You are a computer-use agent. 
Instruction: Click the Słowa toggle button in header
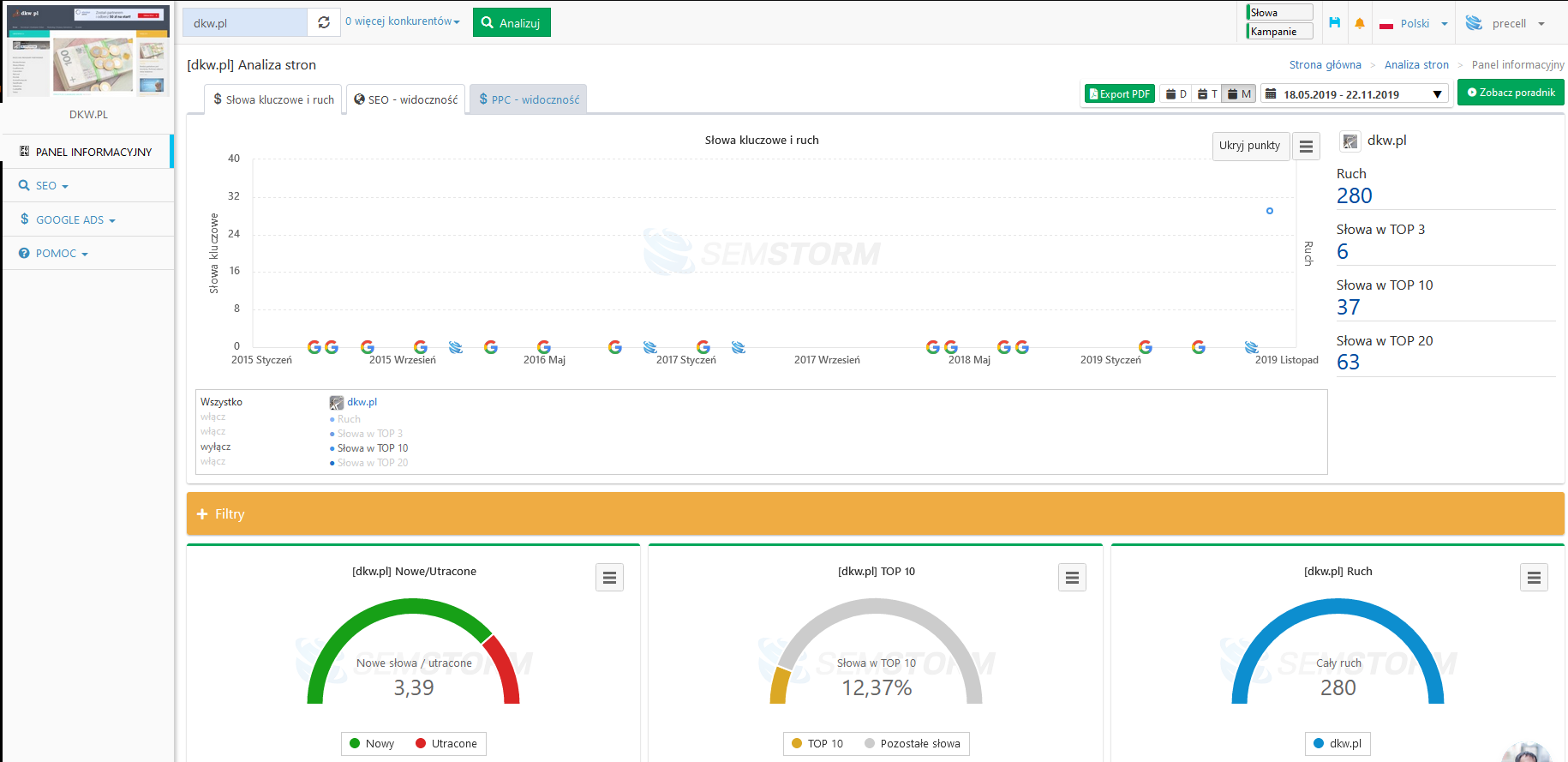coord(1279,12)
